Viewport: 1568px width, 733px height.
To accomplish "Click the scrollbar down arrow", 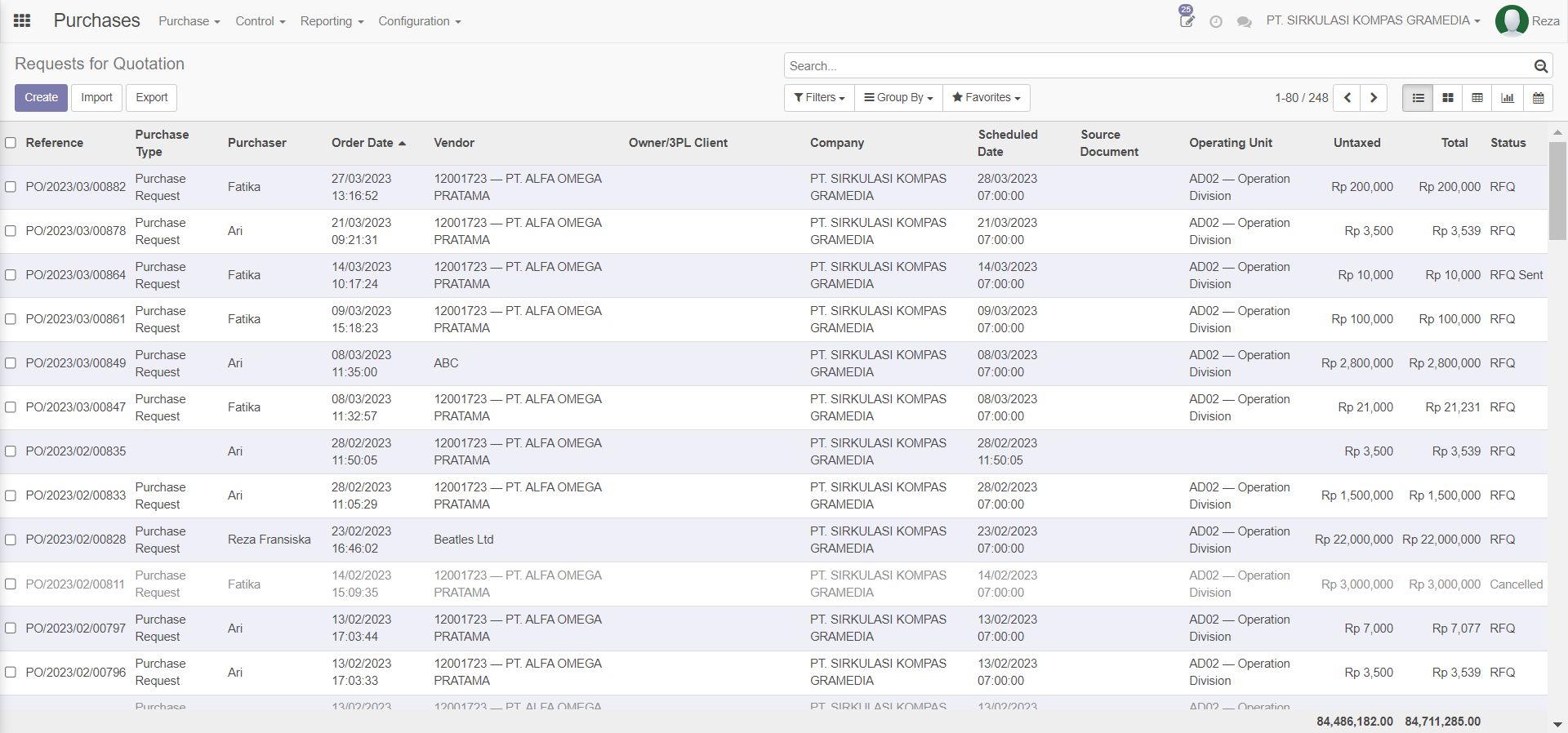I will (x=1557, y=725).
